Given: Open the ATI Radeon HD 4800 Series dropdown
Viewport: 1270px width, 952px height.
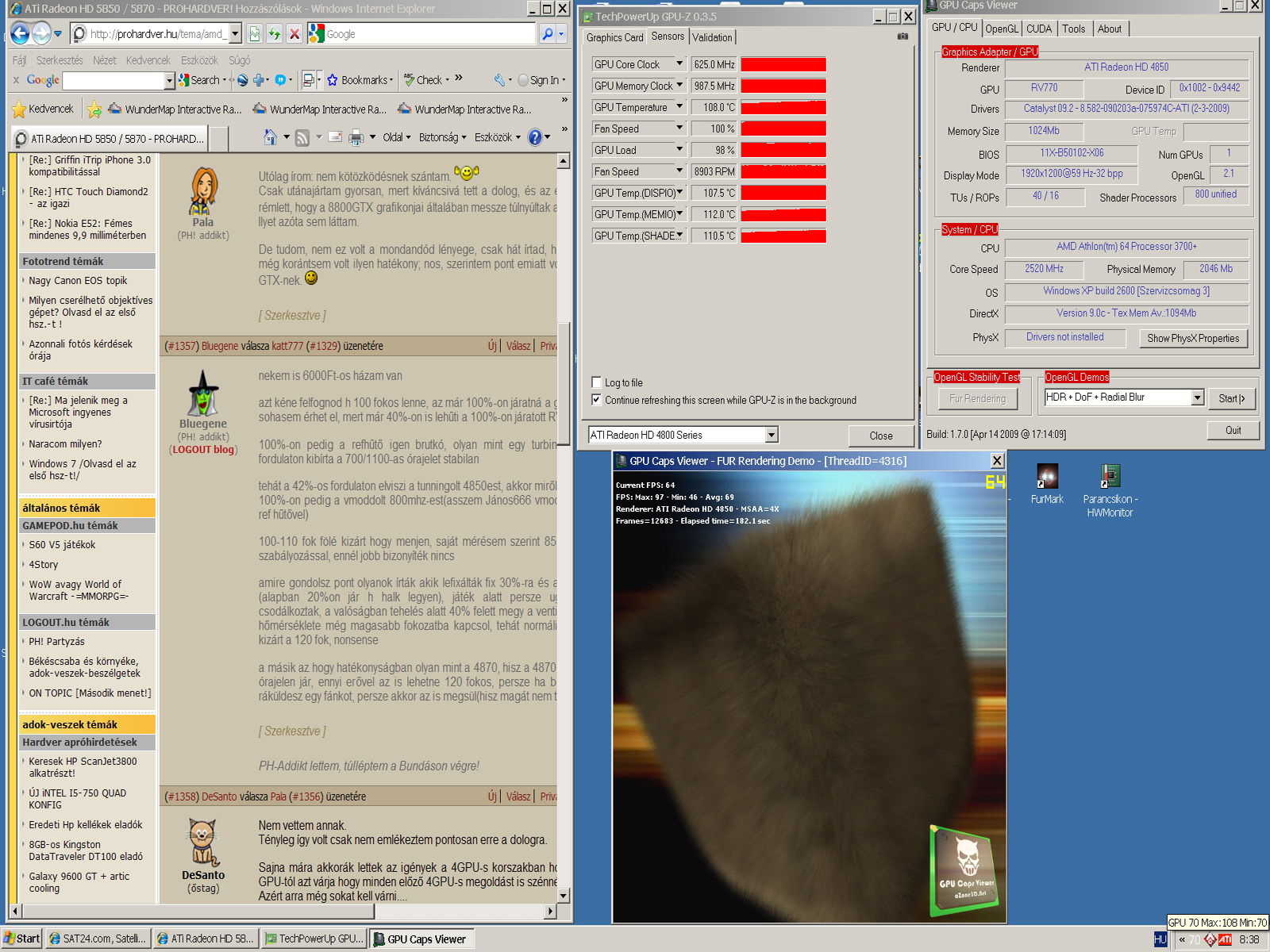Looking at the screenshot, I should pos(771,435).
